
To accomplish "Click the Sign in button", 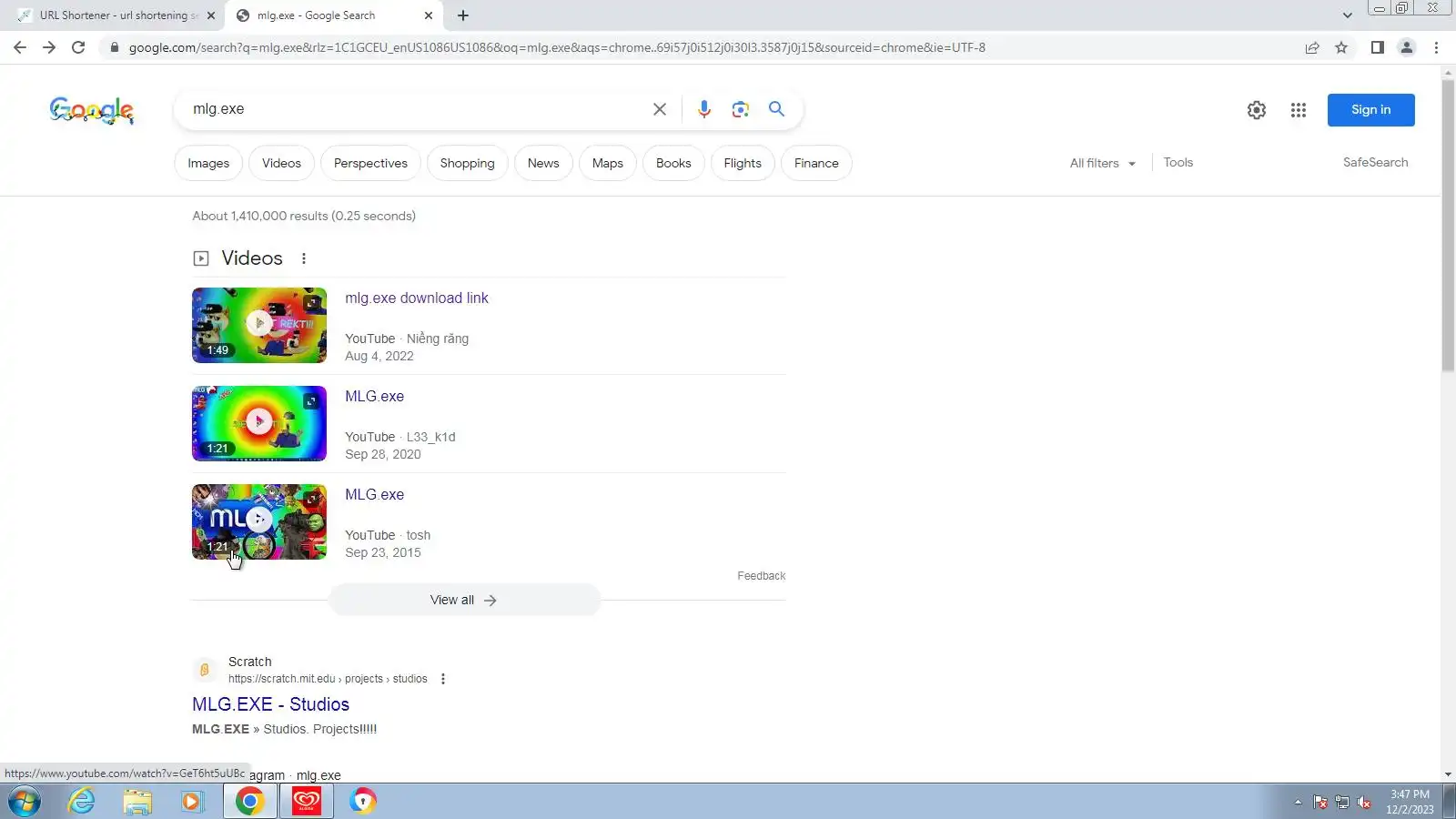I will (1370, 110).
